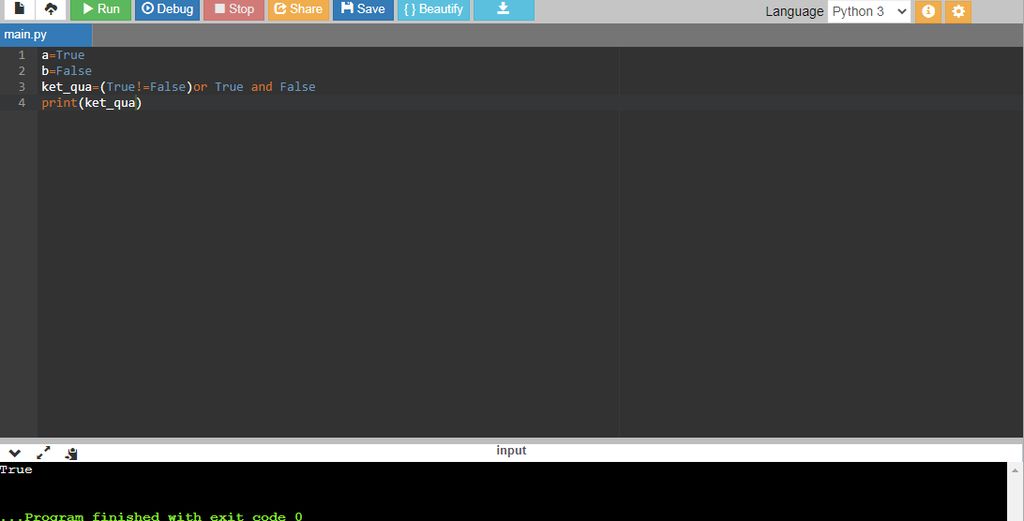Save the project with the Save button
1024x521 pixels.
(x=363, y=9)
